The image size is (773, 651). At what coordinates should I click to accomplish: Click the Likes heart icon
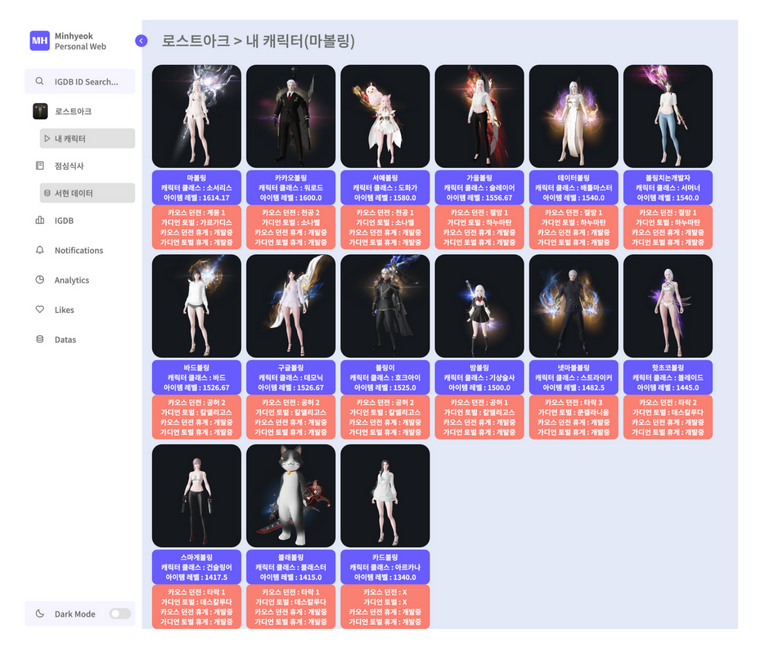(40, 309)
